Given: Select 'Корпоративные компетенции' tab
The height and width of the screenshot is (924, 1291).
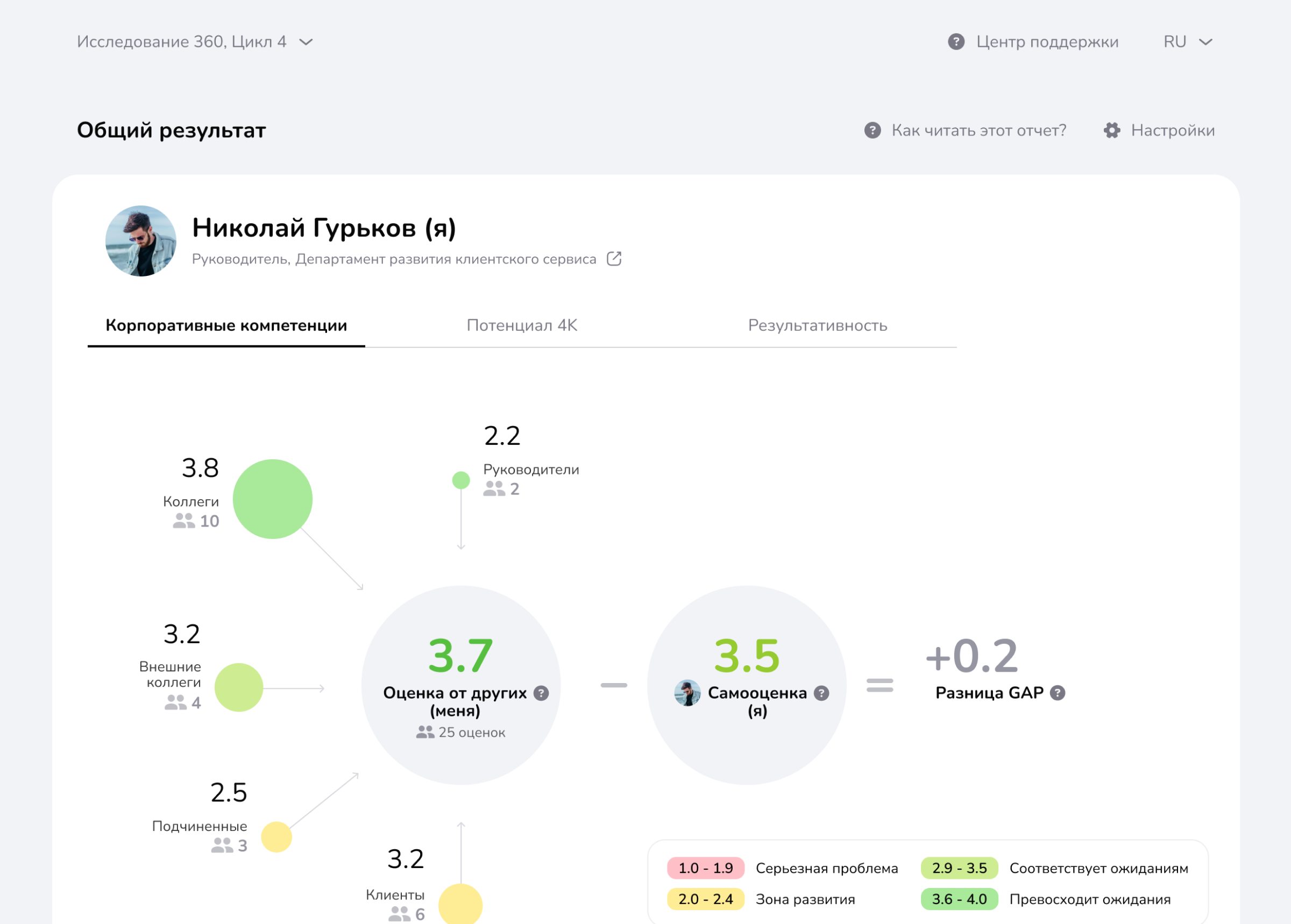Looking at the screenshot, I should [226, 325].
